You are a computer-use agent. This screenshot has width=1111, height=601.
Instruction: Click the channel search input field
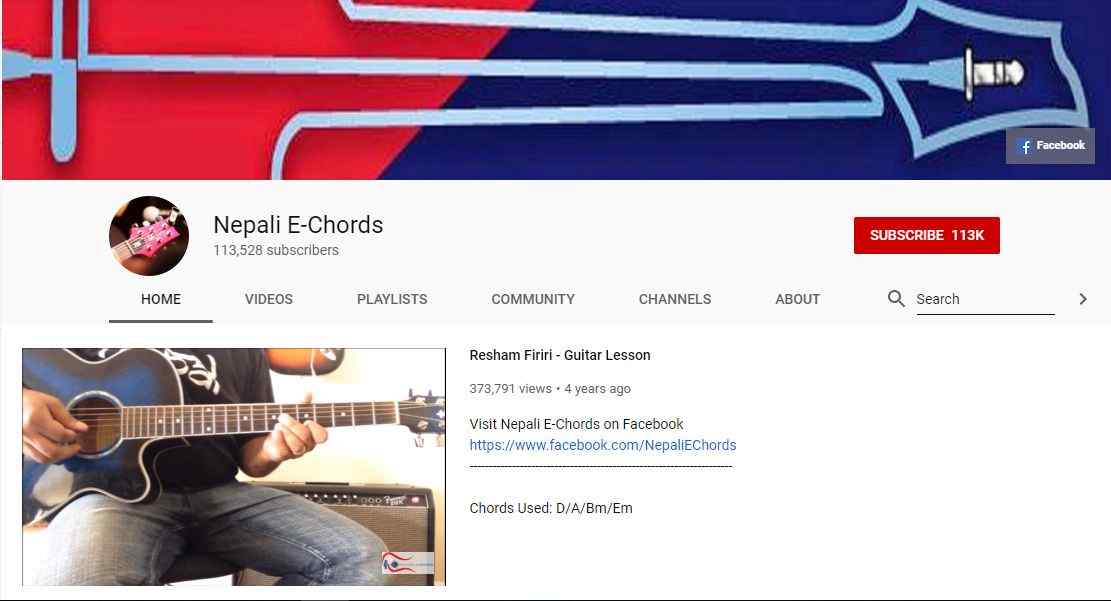pyautogui.click(x=985, y=299)
